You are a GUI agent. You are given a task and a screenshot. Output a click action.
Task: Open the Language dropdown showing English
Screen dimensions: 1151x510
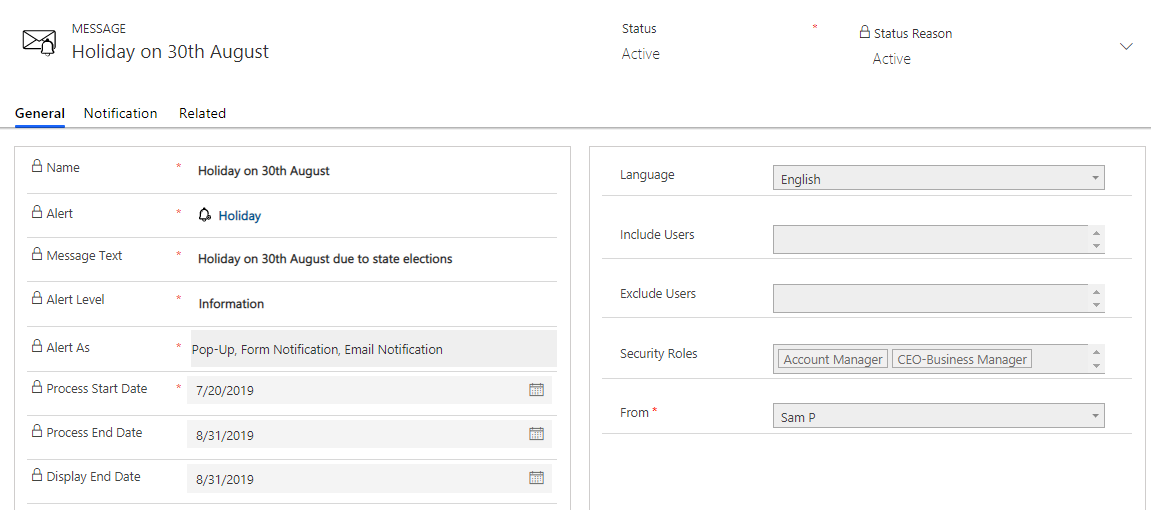tap(938, 179)
